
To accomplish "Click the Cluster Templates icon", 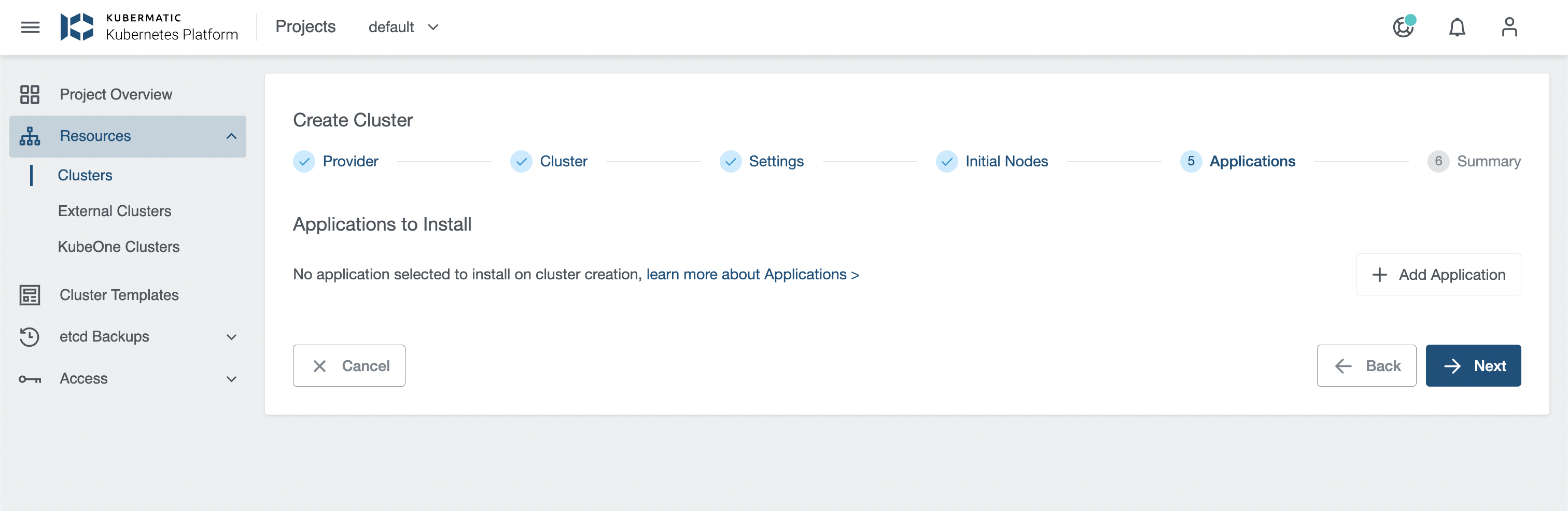I will (x=30, y=295).
